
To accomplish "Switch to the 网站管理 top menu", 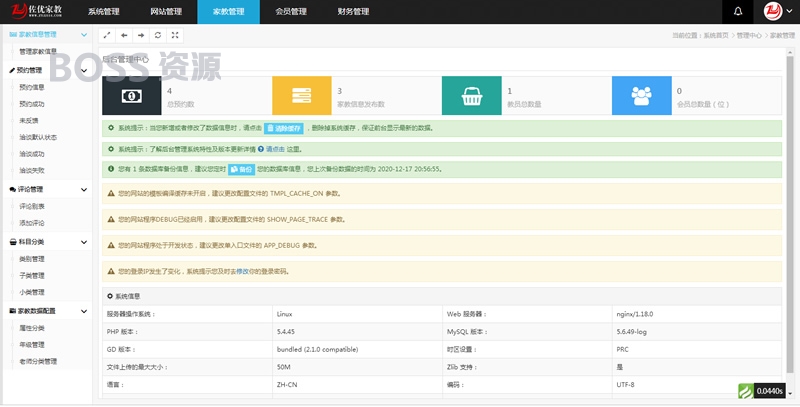I will click(x=166, y=12).
